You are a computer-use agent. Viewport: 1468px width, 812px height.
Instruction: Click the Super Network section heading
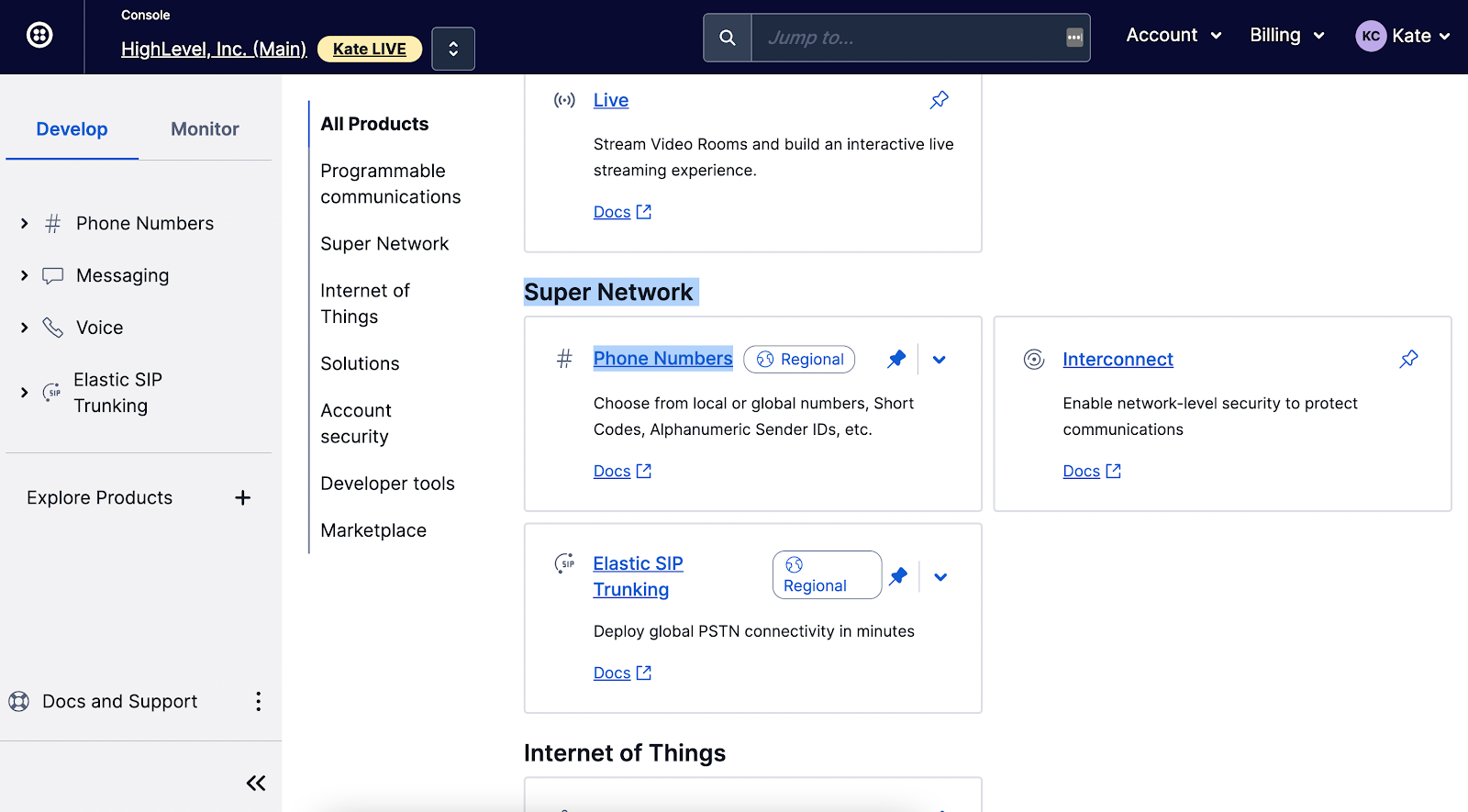tap(608, 292)
